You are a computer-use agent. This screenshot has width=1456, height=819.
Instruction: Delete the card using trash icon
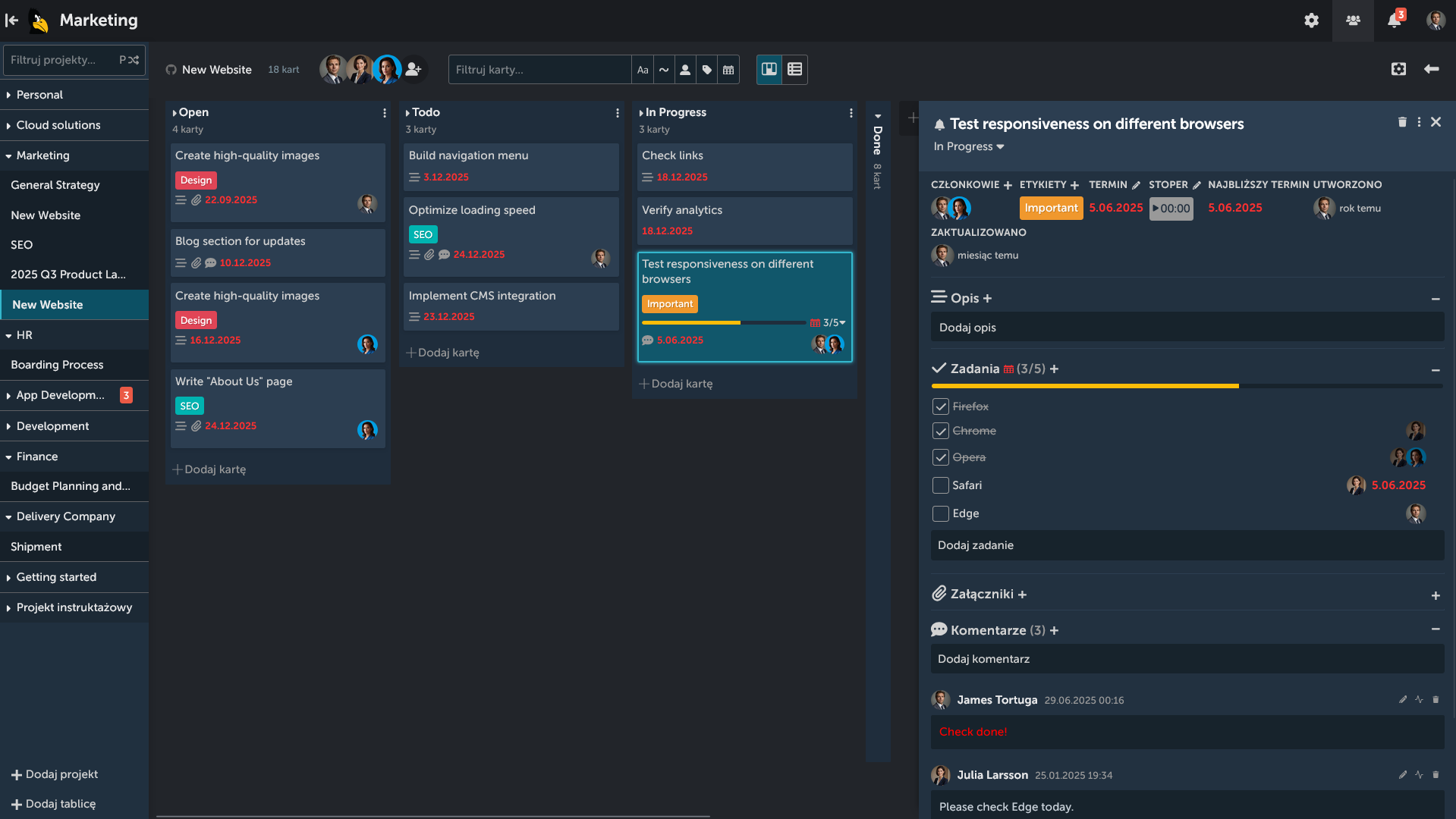click(1402, 122)
